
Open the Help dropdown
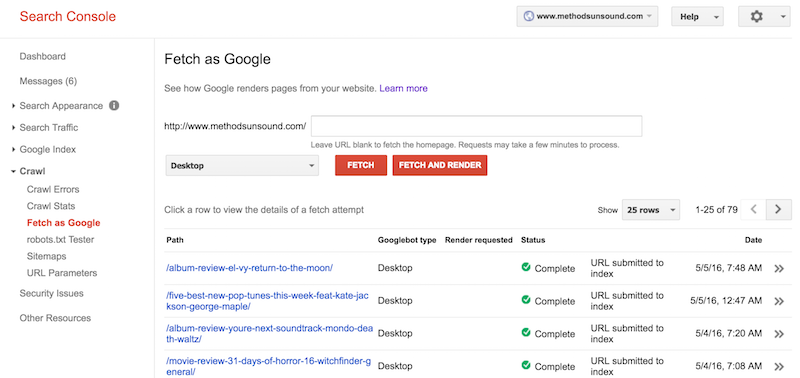(697, 17)
